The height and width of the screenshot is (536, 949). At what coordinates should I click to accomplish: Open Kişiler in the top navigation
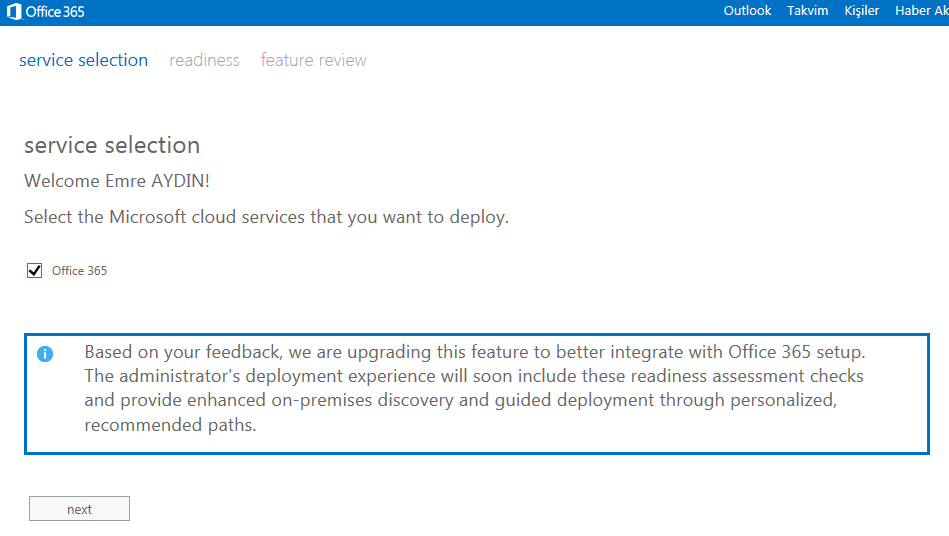pyautogui.click(x=862, y=11)
